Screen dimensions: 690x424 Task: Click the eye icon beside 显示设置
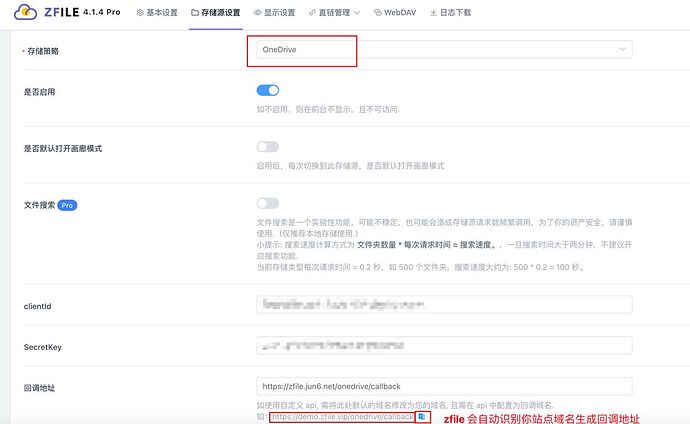(x=257, y=13)
